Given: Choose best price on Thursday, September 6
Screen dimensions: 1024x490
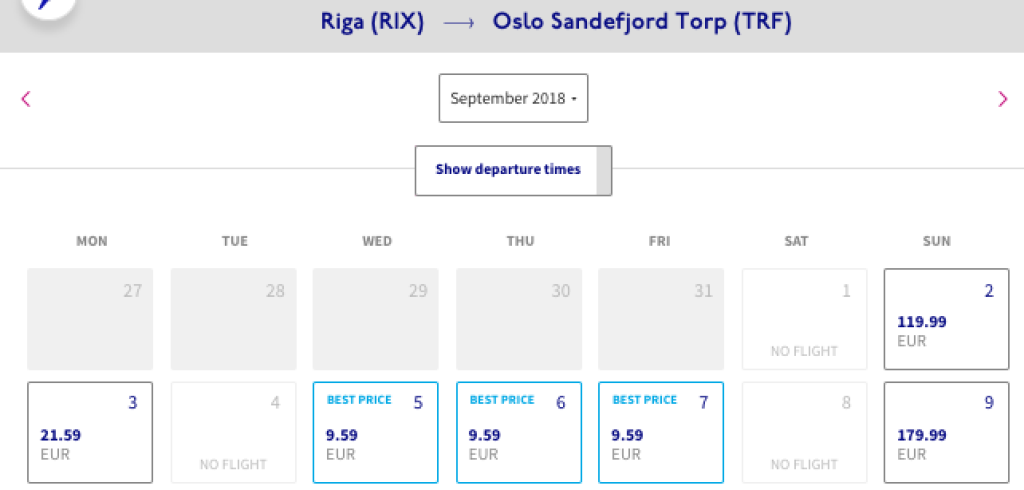Looking at the screenshot, I should click(x=518, y=432).
